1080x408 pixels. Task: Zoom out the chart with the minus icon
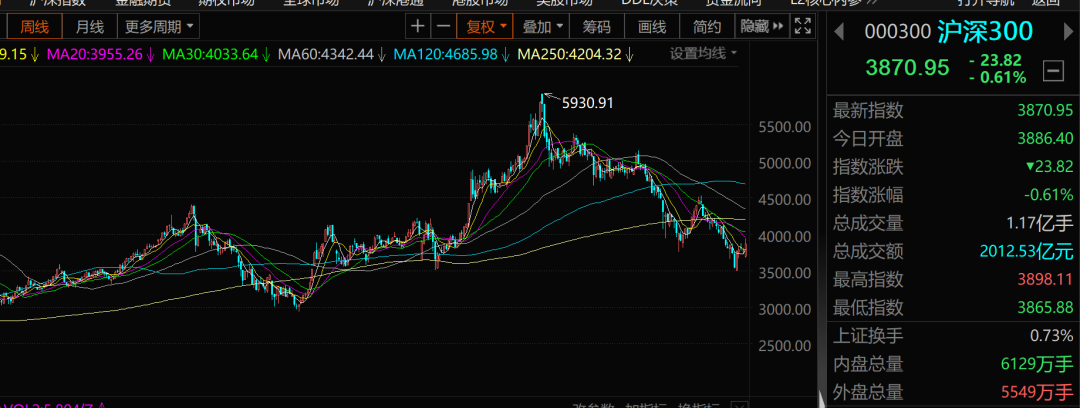444,28
